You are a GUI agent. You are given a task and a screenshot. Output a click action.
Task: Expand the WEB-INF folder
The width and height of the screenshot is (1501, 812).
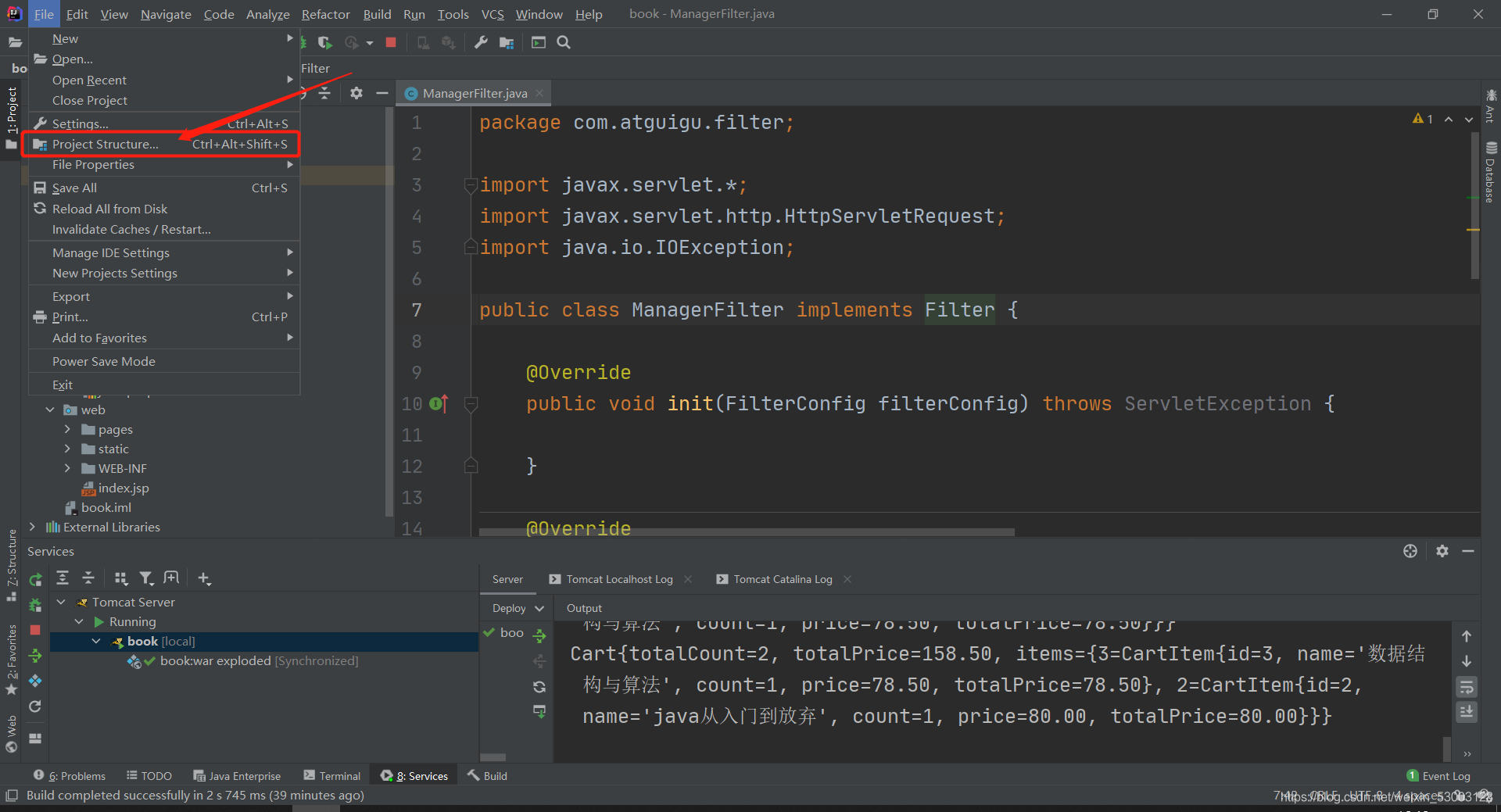(67, 468)
